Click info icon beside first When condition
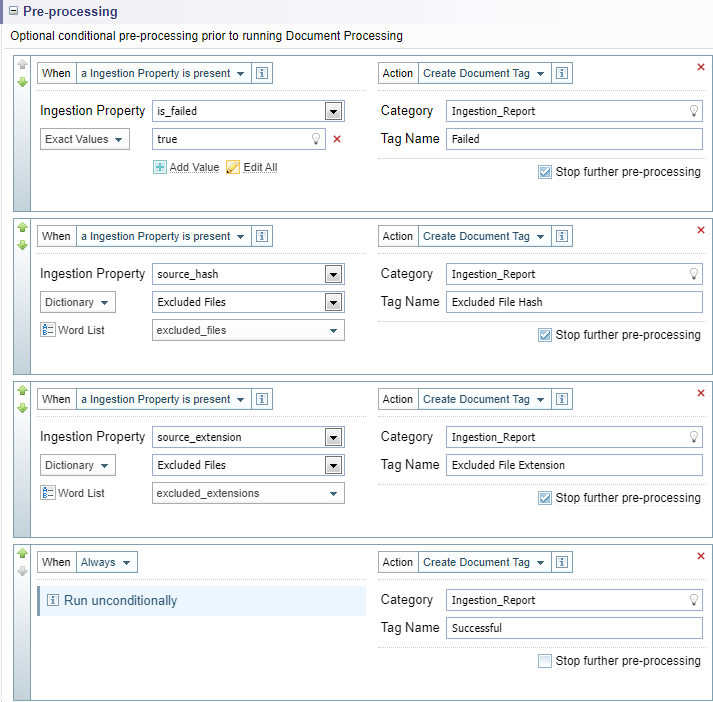713x702 pixels. (x=262, y=73)
